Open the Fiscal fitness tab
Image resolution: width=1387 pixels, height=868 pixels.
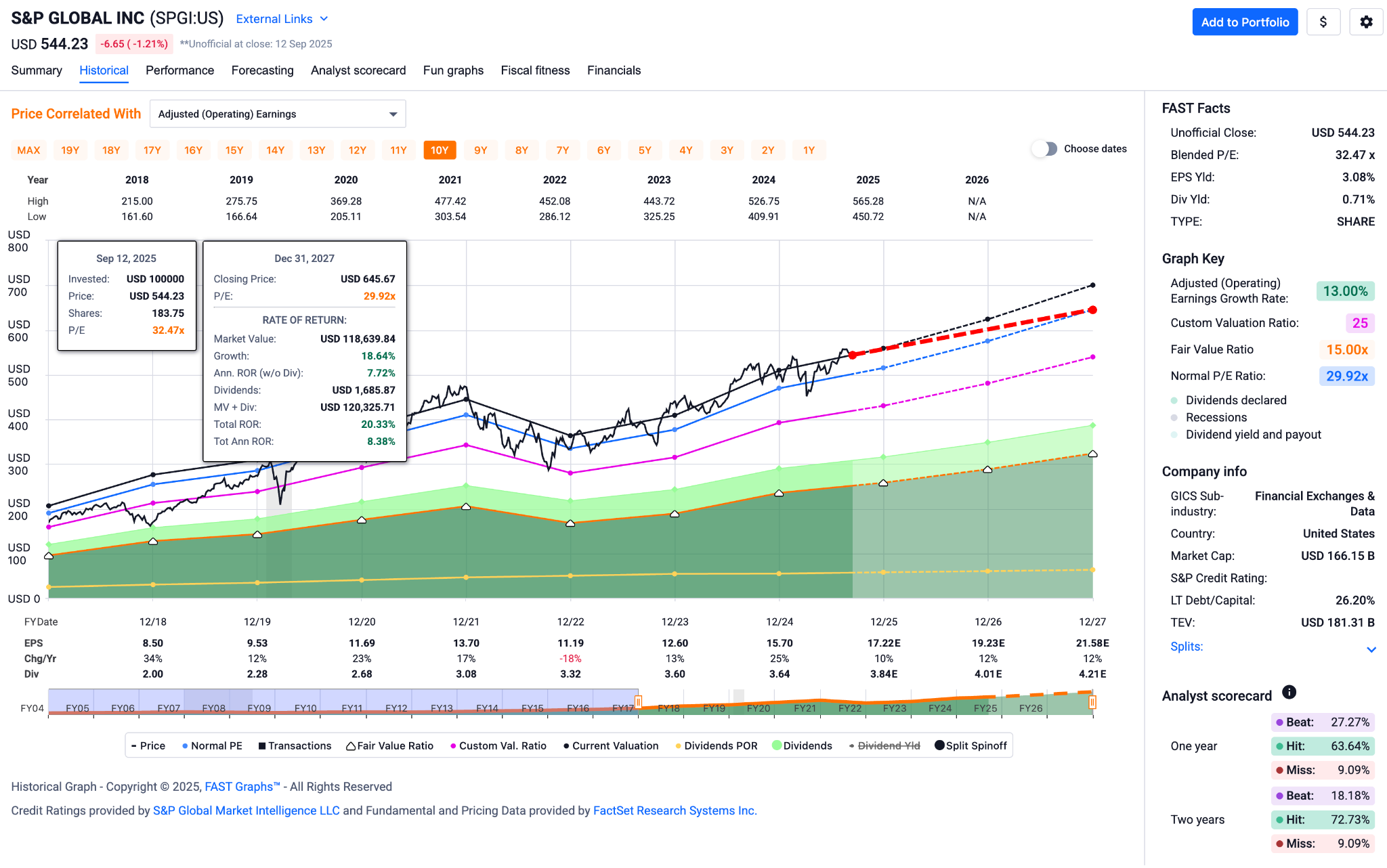point(535,70)
